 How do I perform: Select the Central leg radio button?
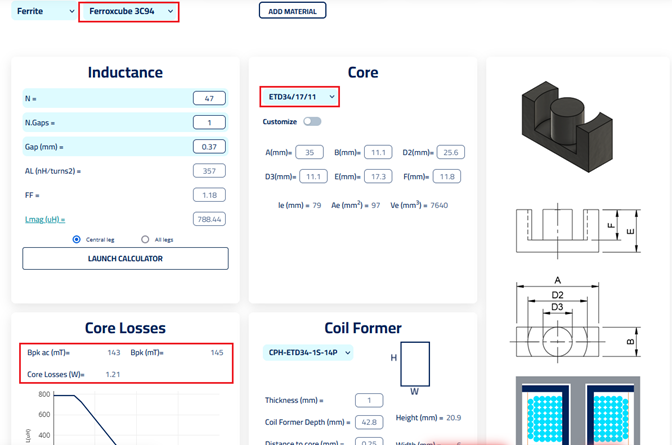pyautogui.click(x=76, y=239)
